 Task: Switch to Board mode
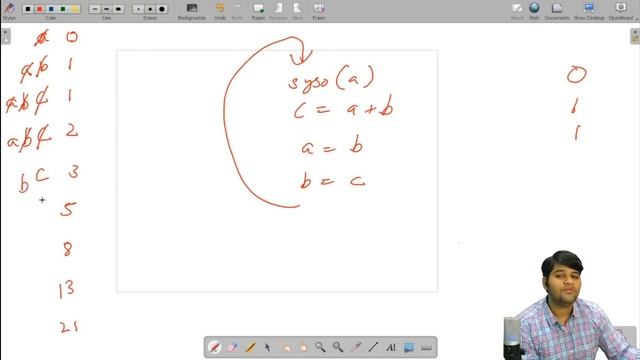(517, 11)
